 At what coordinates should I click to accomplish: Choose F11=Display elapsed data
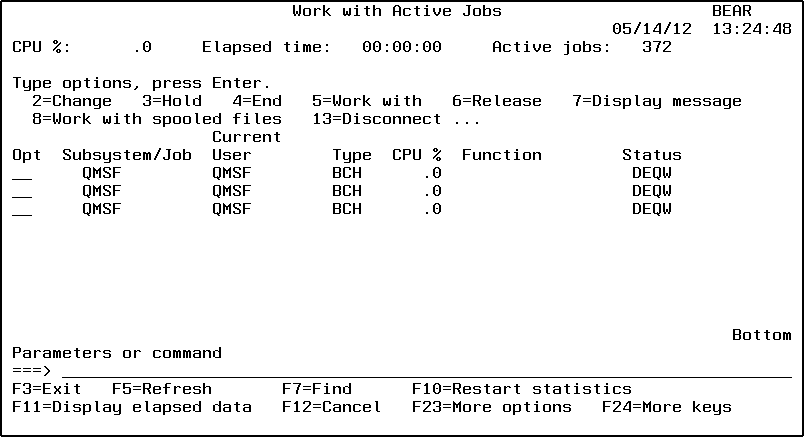point(132,407)
